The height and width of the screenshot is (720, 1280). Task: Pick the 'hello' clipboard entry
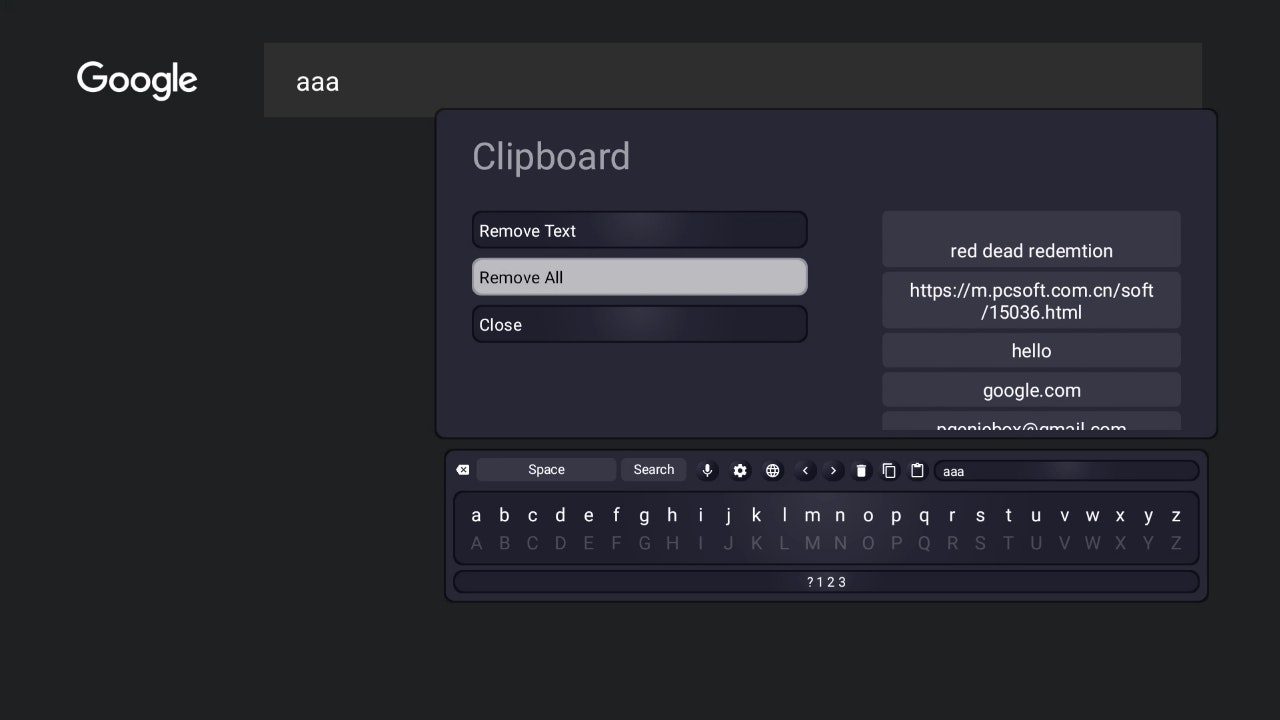pos(1031,350)
